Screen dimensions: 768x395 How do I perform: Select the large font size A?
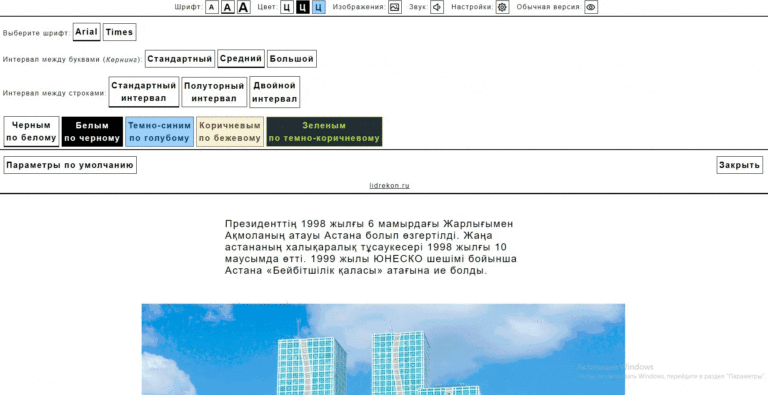[x=243, y=7]
